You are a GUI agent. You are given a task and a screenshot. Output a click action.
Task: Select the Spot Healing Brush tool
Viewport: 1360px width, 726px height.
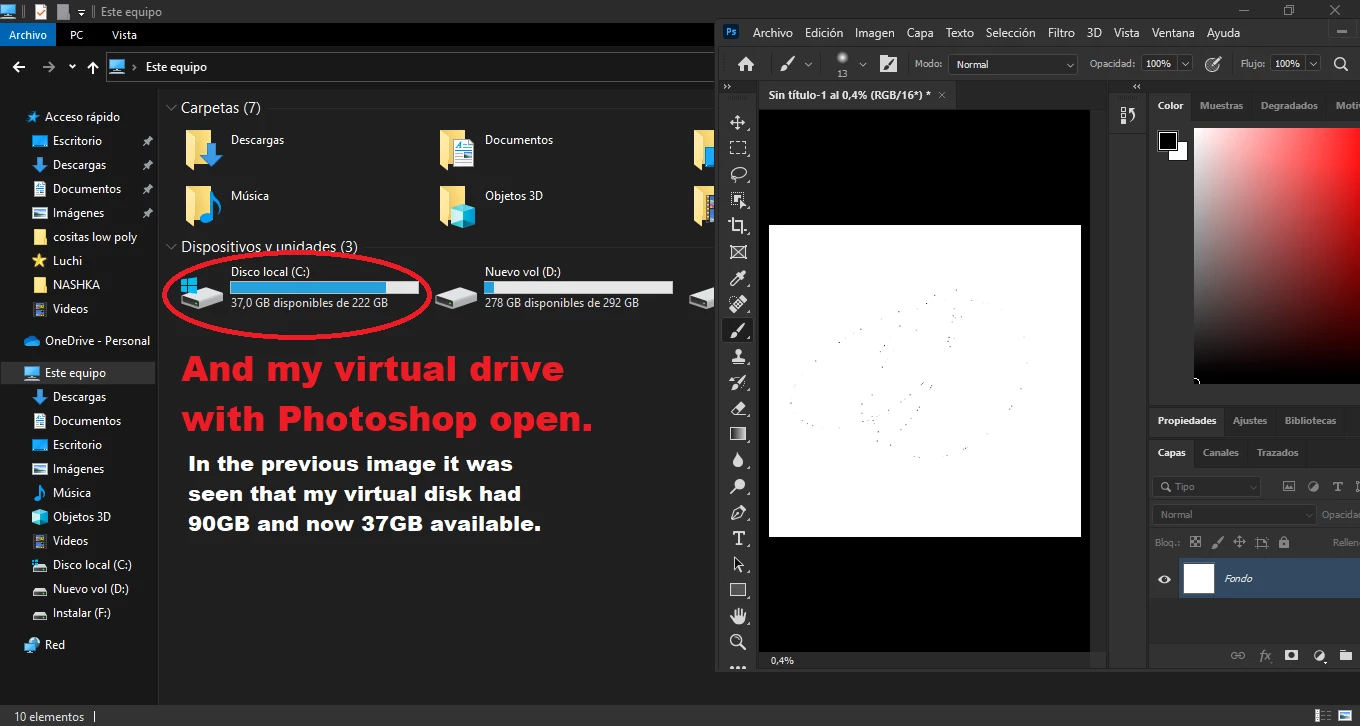tap(738, 304)
